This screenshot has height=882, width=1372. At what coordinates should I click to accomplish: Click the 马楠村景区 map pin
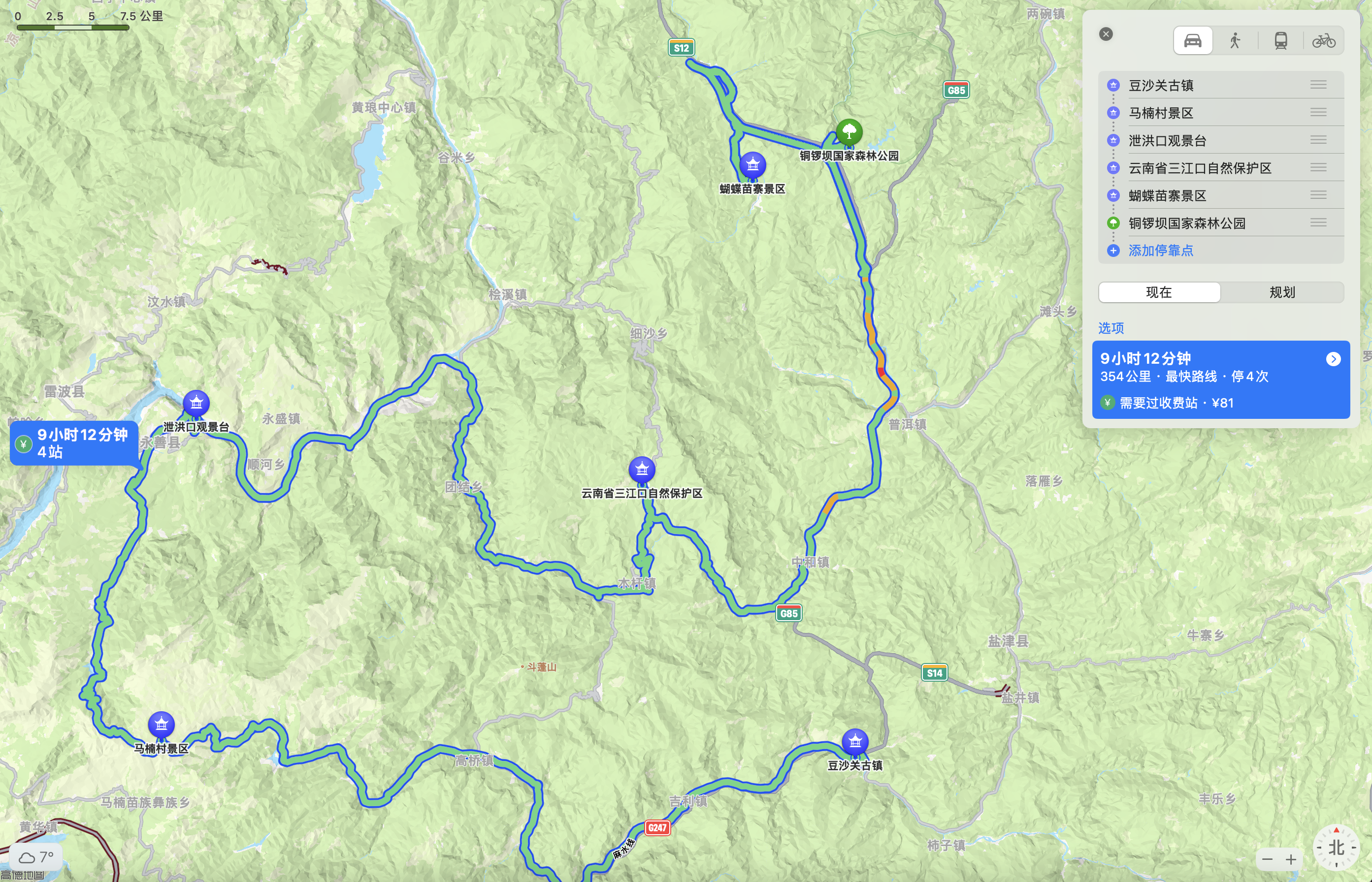click(161, 725)
